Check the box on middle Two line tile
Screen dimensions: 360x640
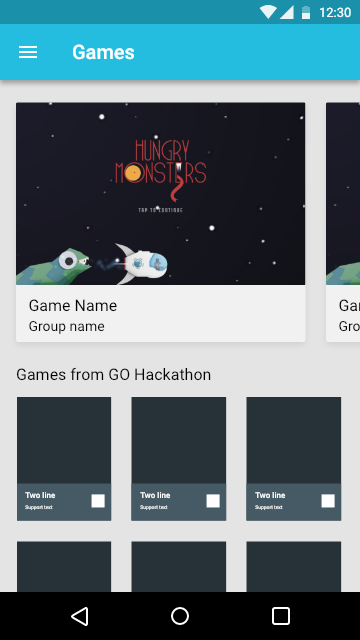click(213, 501)
